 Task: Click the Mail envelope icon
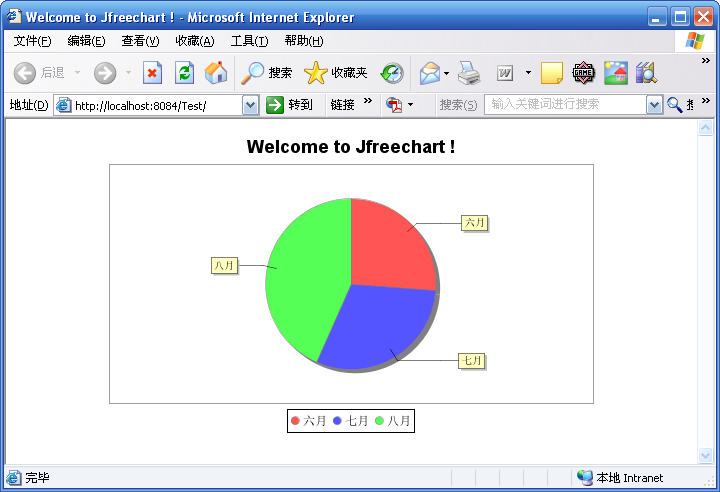pyautogui.click(x=430, y=73)
